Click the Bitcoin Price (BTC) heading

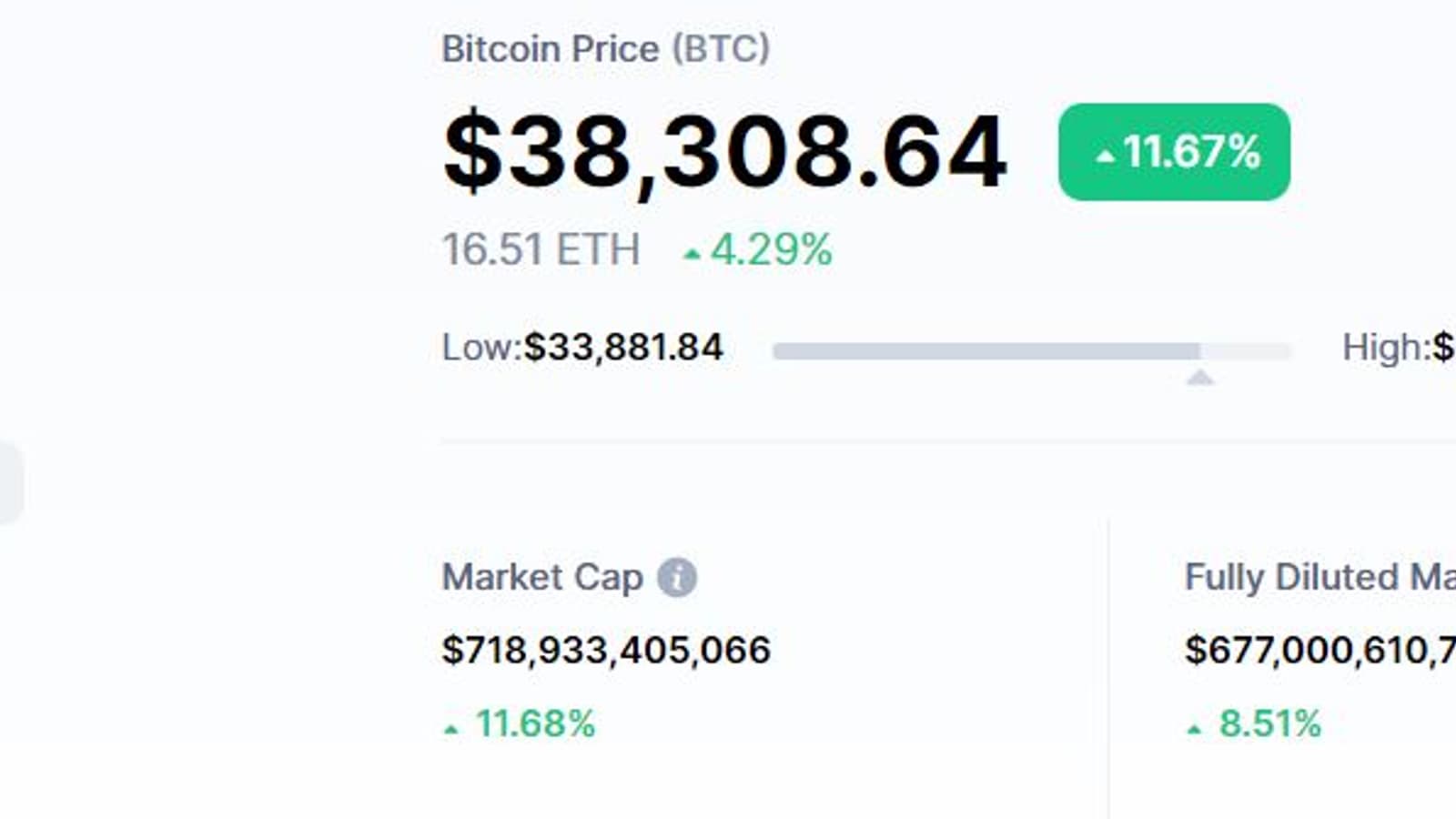click(x=605, y=49)
